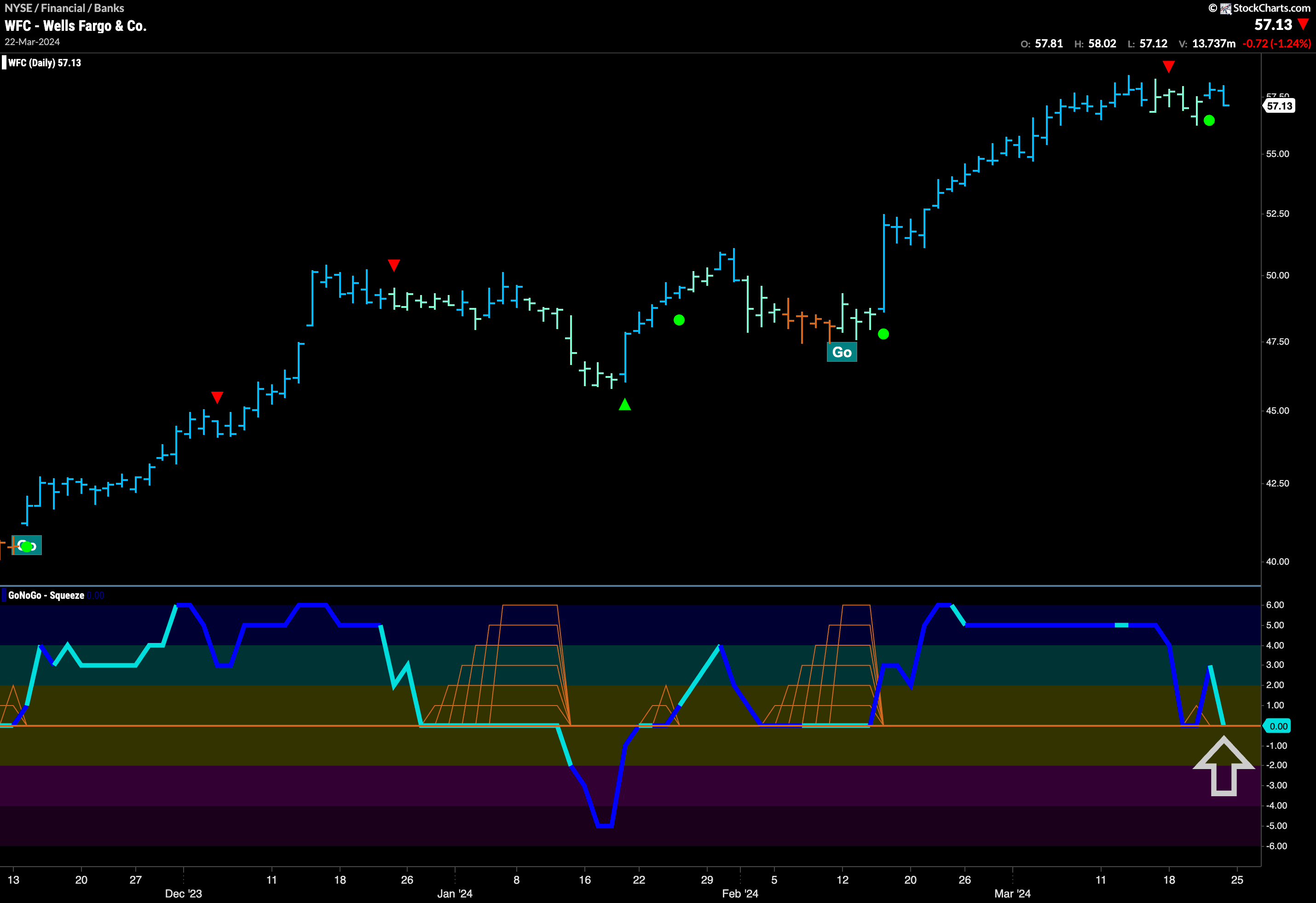Screen dimensions: 1316x903
Task: Click the Feb '24 month label
Action: tap(740, 893)
